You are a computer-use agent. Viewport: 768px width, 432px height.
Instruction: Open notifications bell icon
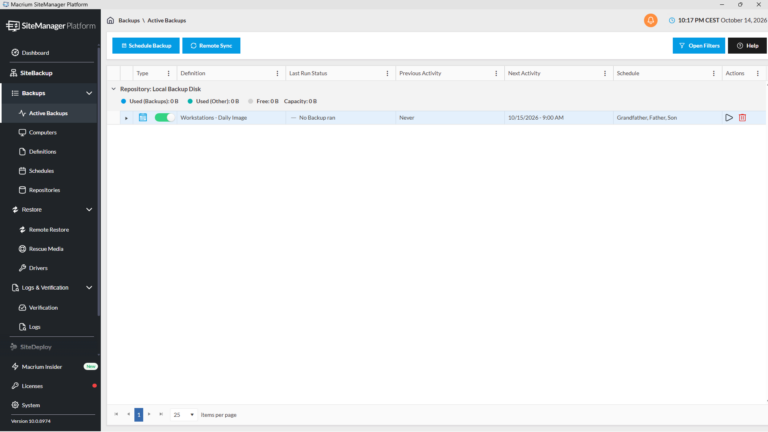click(650, 21)
